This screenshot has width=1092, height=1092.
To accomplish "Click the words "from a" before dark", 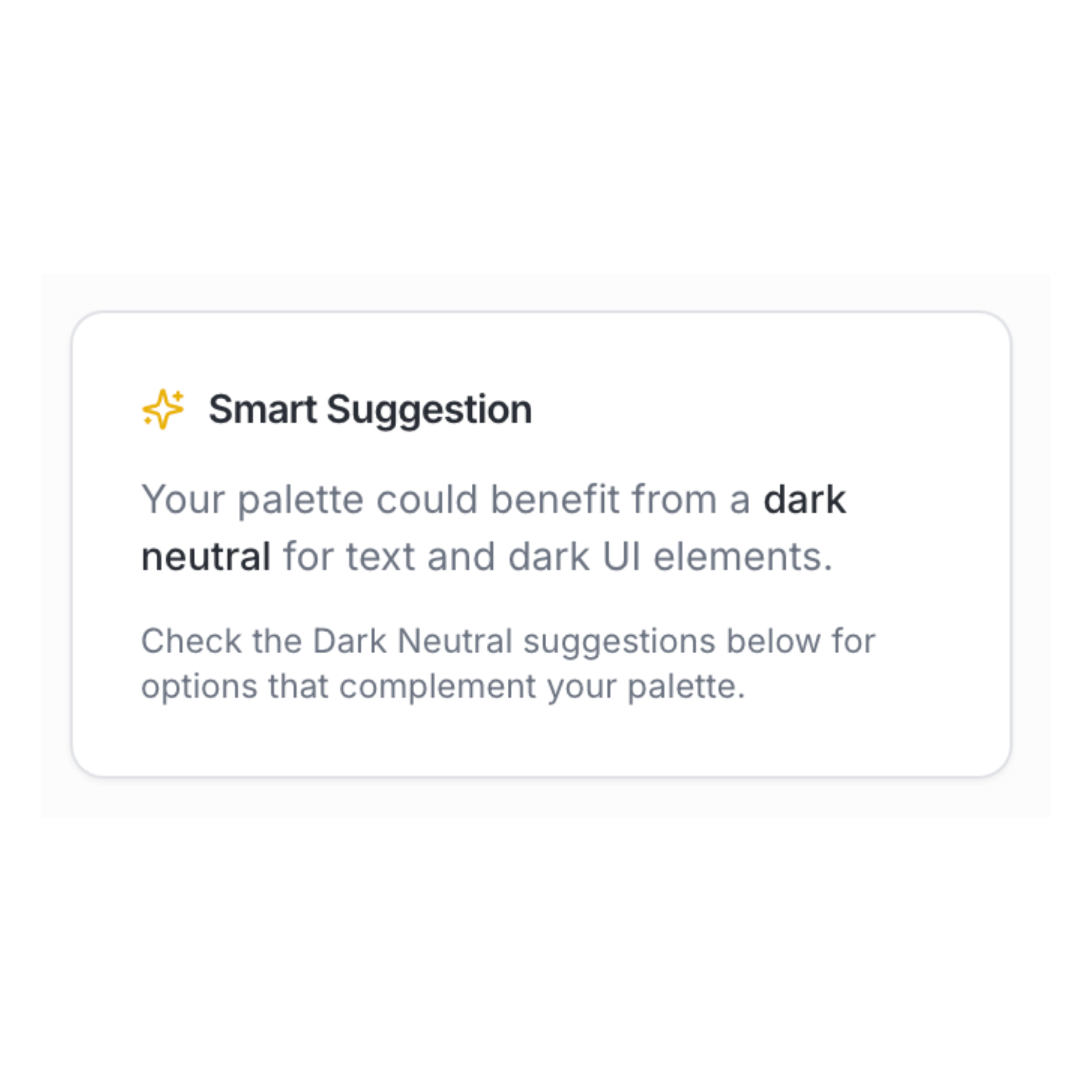I will (x=691, y=499).
